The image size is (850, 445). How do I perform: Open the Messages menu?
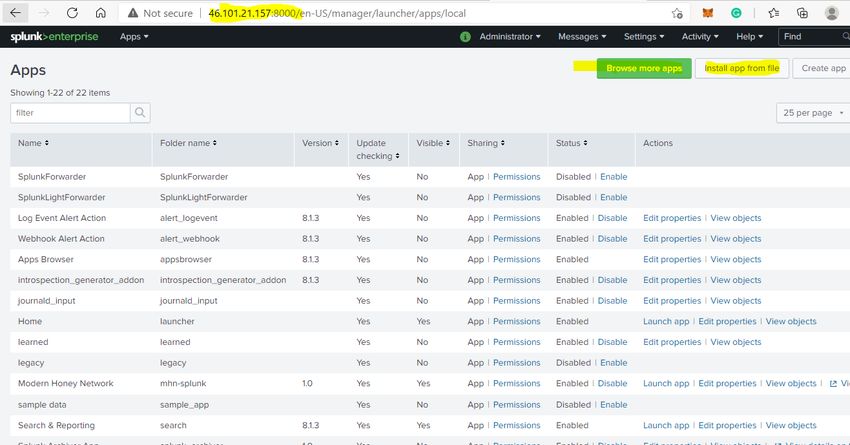pyautogui.click(x=582, y=36)
